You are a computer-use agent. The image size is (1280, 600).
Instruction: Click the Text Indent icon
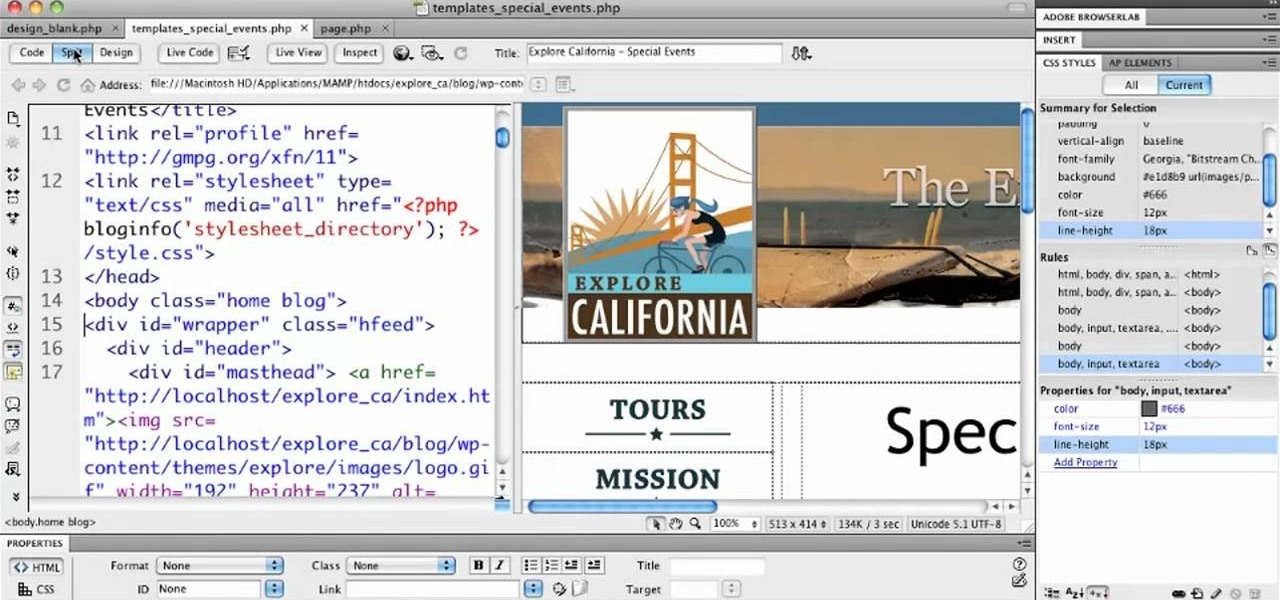pyautogui.click(x=594, y=565)
